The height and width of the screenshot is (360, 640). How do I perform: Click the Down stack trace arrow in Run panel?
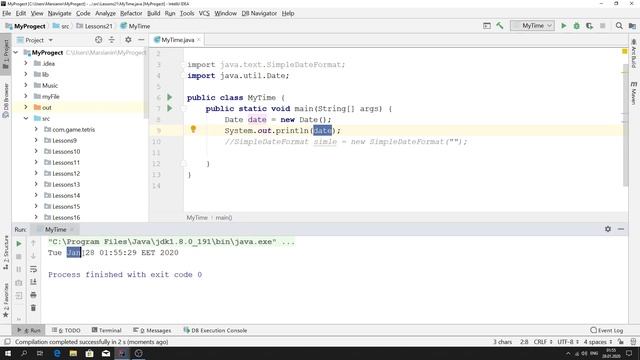[33, 256]
